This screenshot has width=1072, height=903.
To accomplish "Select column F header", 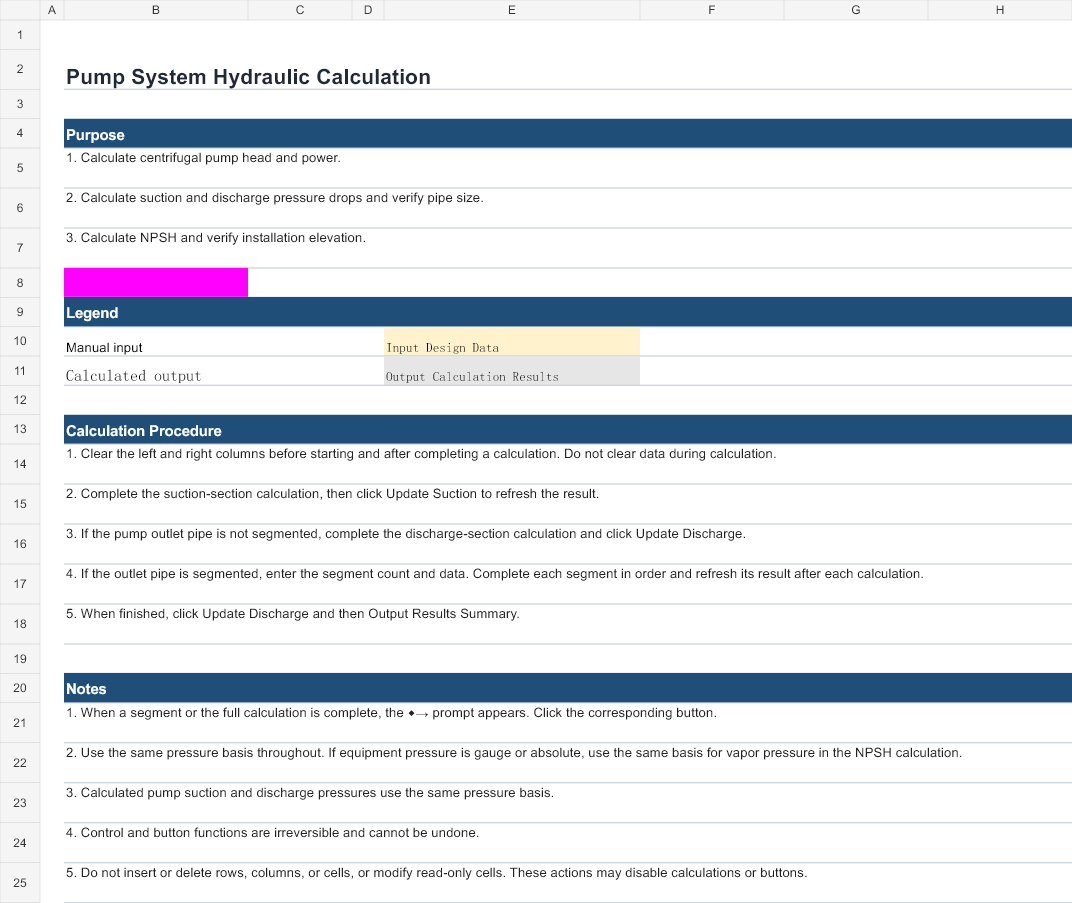I will (x=712, y=10).
